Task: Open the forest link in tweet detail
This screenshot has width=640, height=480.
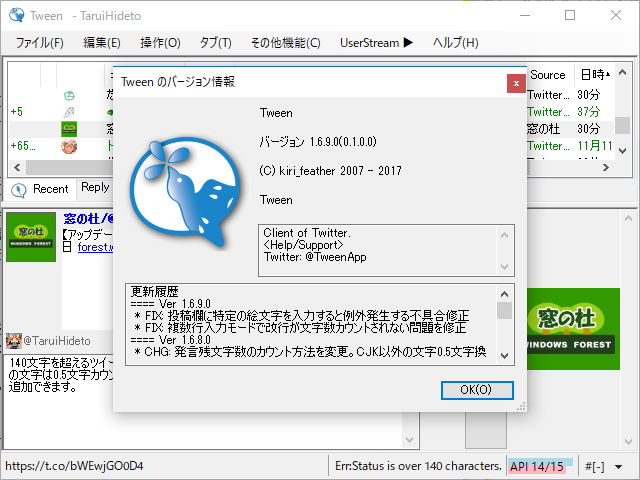Action: pos(95,247)
